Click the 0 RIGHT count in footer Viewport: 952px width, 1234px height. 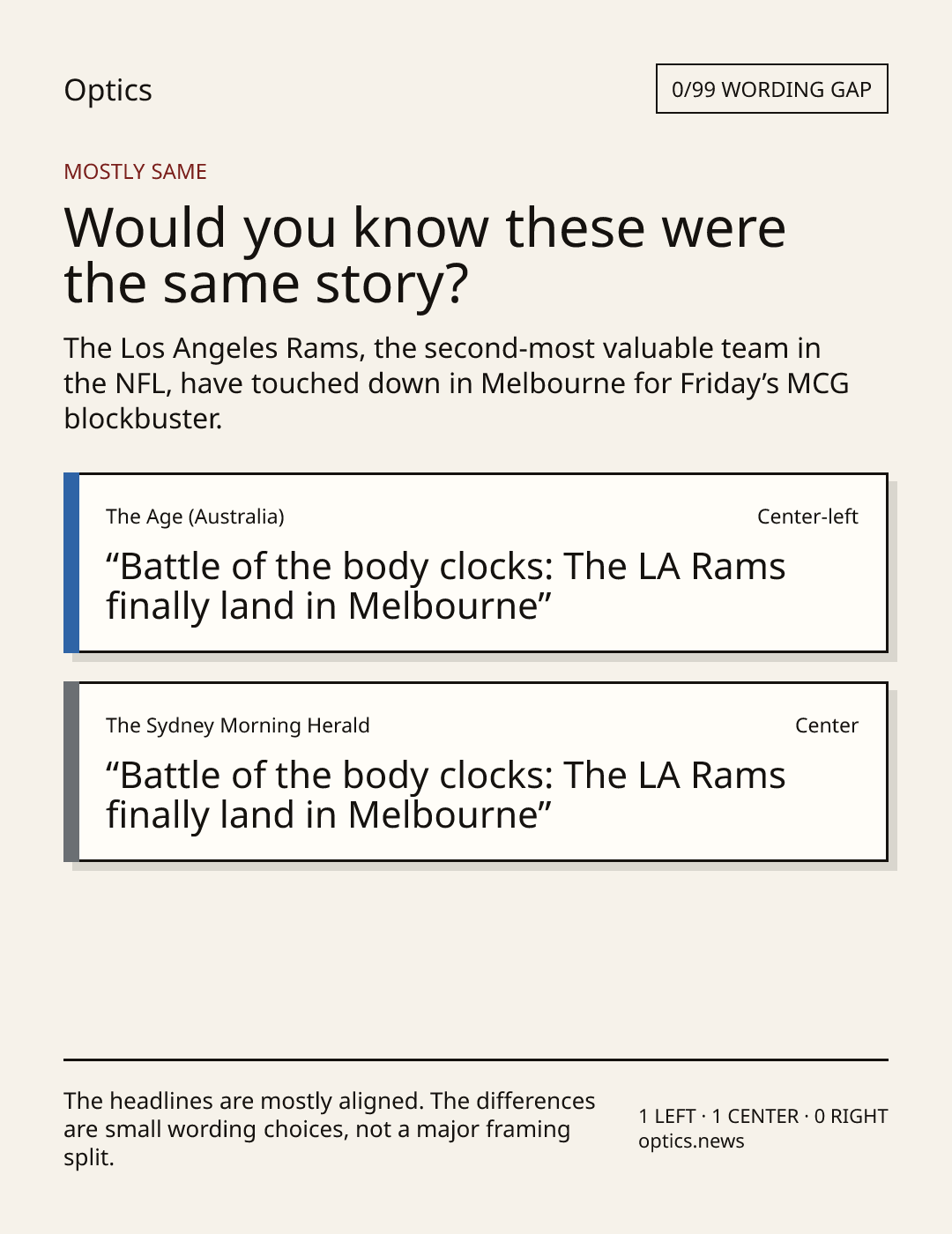coord(852,1116)
